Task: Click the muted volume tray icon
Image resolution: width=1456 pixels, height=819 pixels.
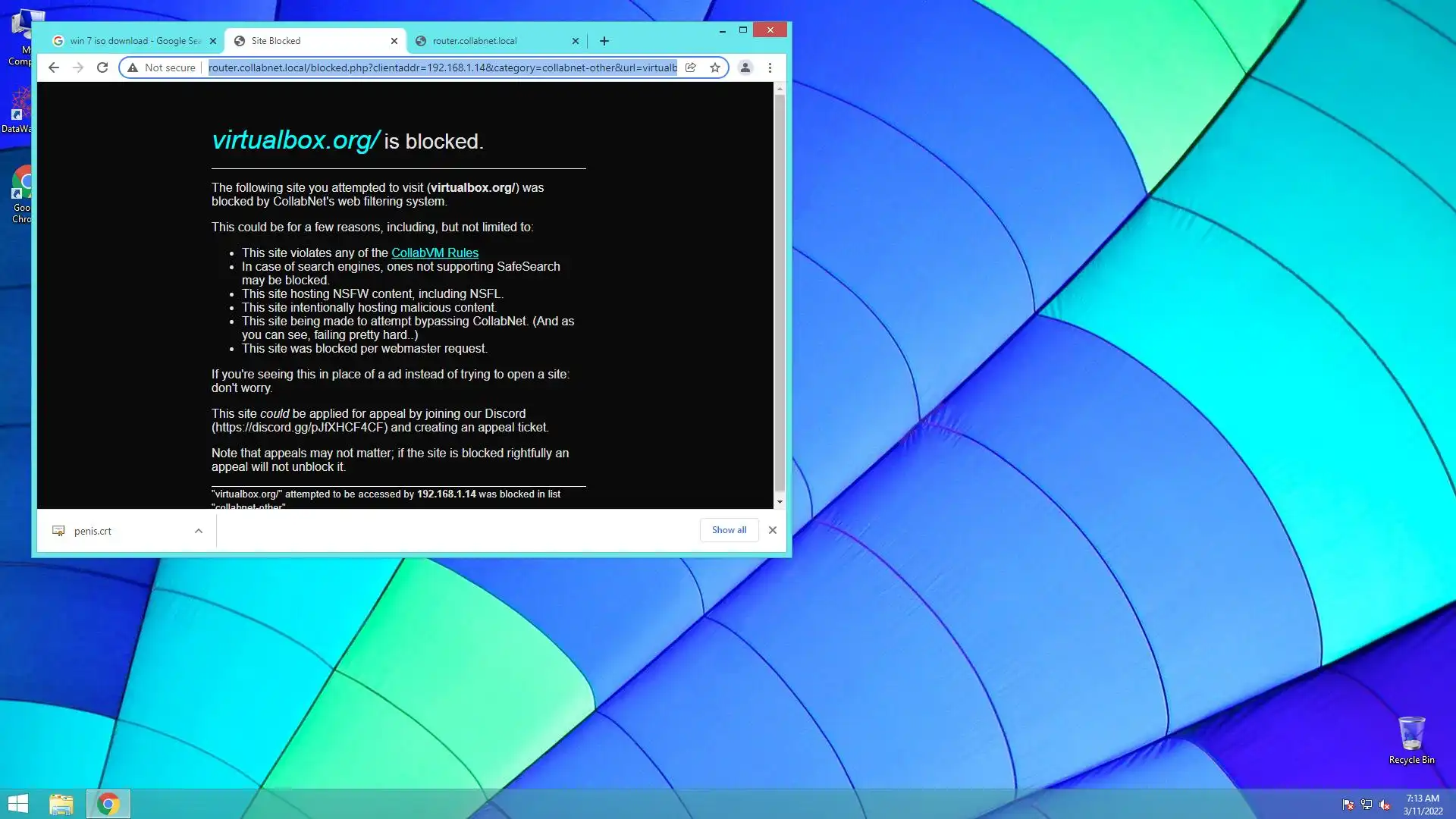Action: click(1385, 805)
